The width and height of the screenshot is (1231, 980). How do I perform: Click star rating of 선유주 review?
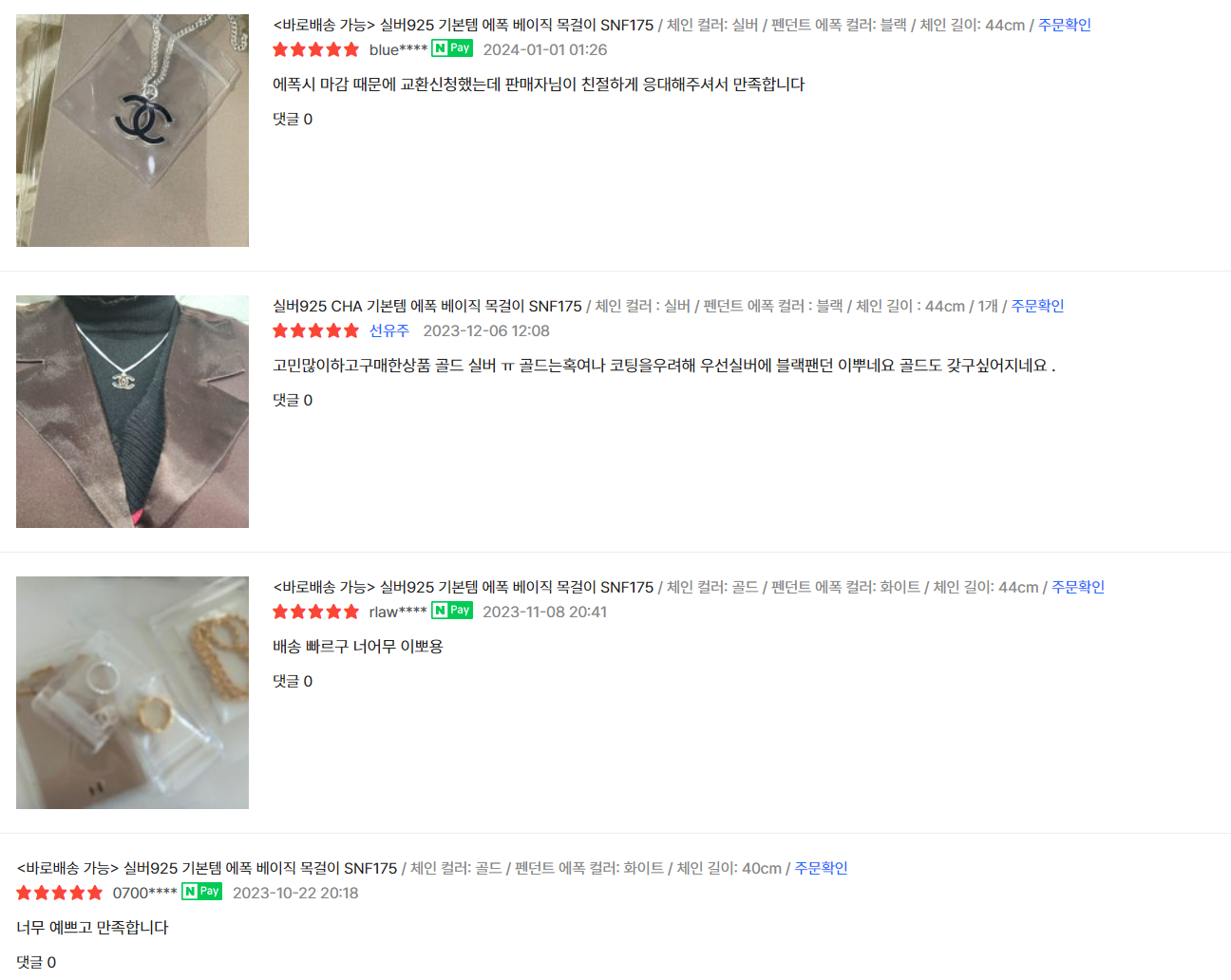(316, 330)
